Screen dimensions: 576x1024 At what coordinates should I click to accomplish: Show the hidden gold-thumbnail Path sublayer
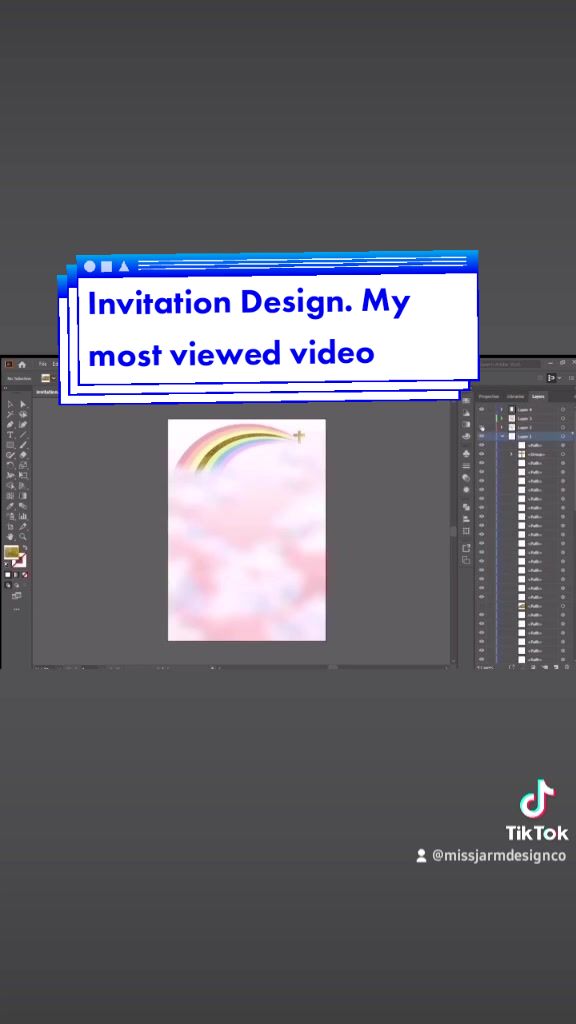coord(482,605)
